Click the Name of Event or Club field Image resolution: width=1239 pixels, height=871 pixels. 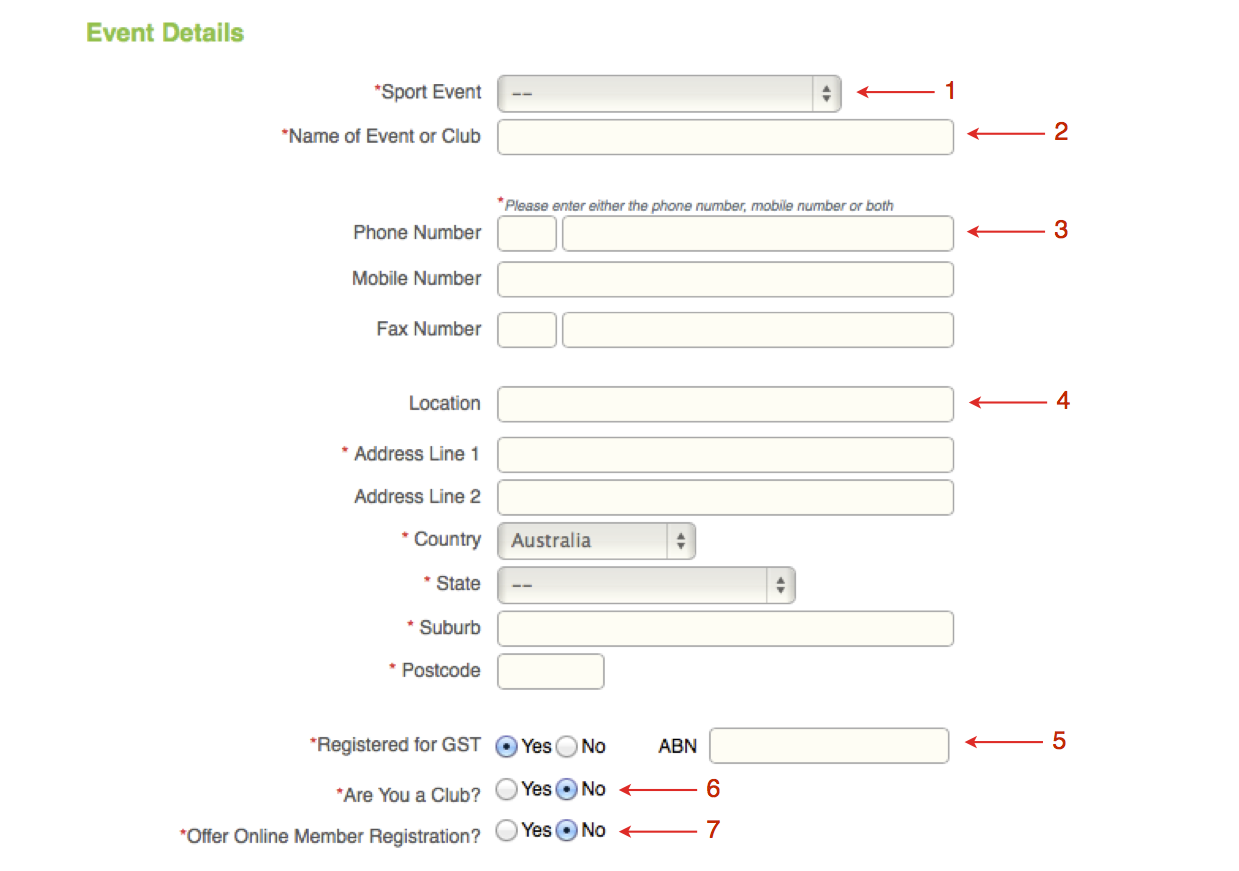(x=725, y=137)
